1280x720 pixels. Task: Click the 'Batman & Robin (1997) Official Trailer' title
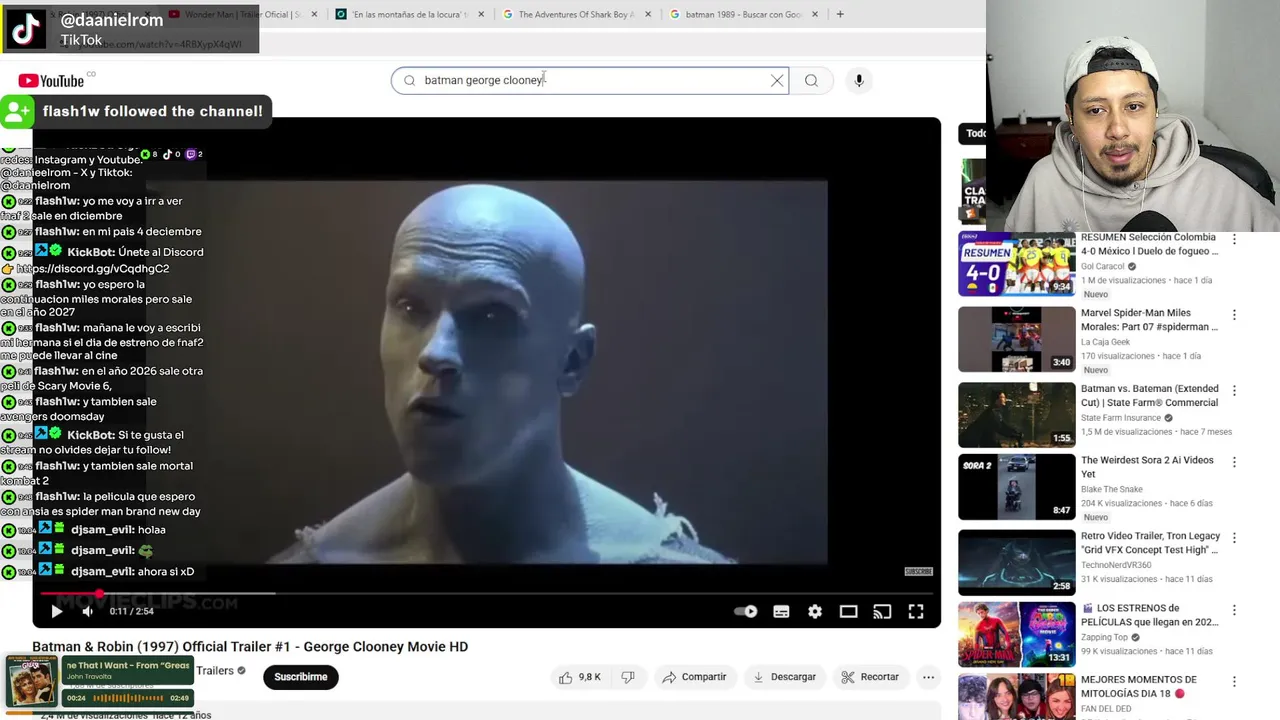point(250,647)
